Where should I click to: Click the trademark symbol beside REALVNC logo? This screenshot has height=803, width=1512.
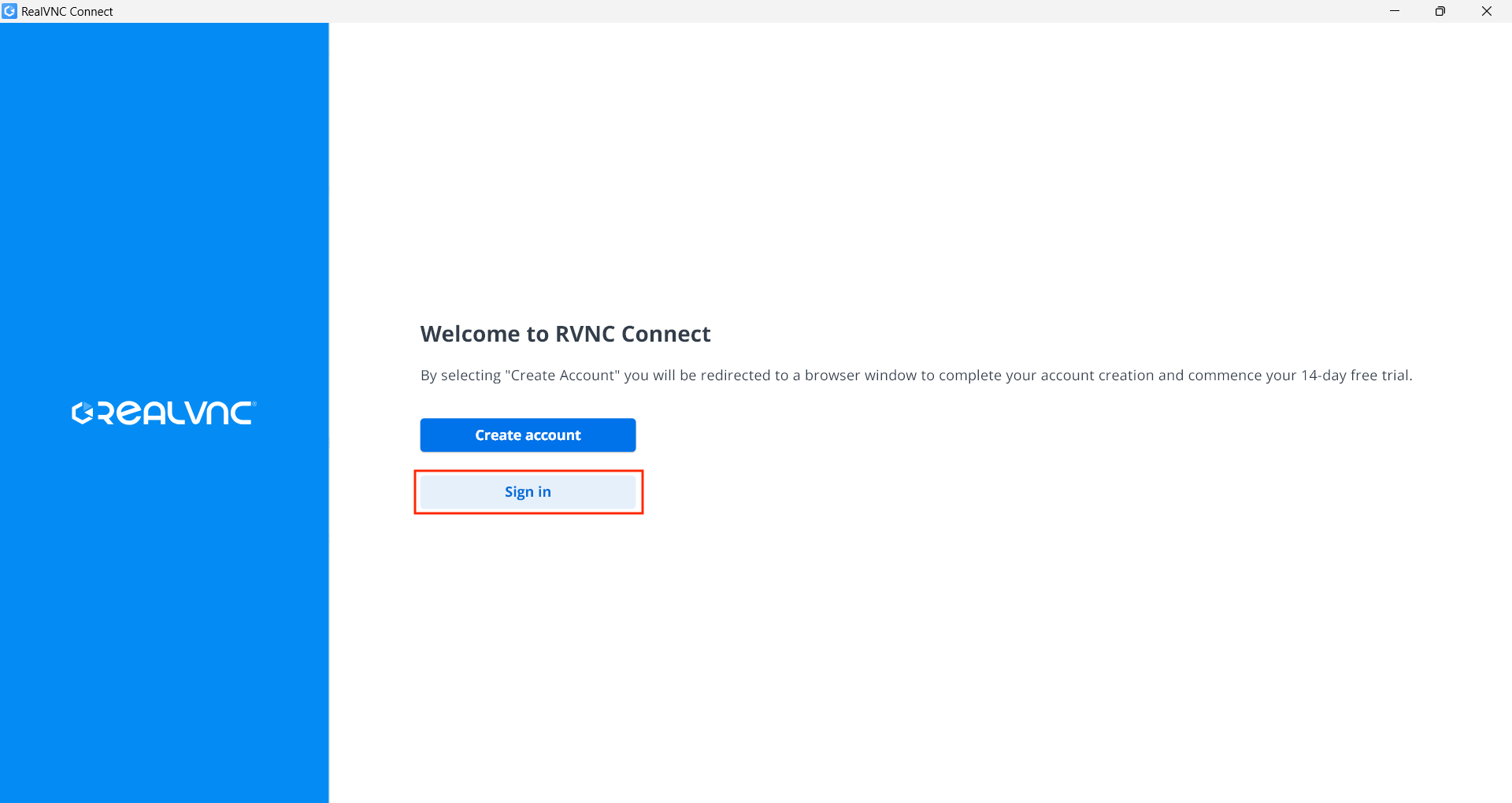click(254, 403)
